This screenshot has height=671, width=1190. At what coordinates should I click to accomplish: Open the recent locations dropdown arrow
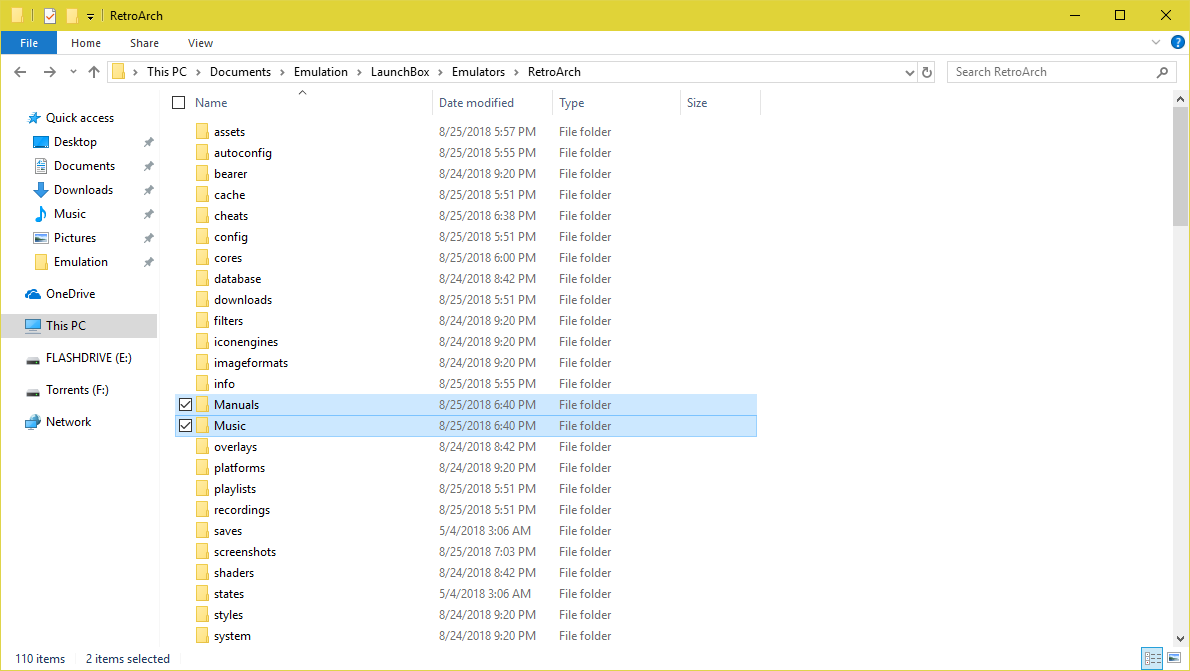pyautogui.click(x=73, y=72)
